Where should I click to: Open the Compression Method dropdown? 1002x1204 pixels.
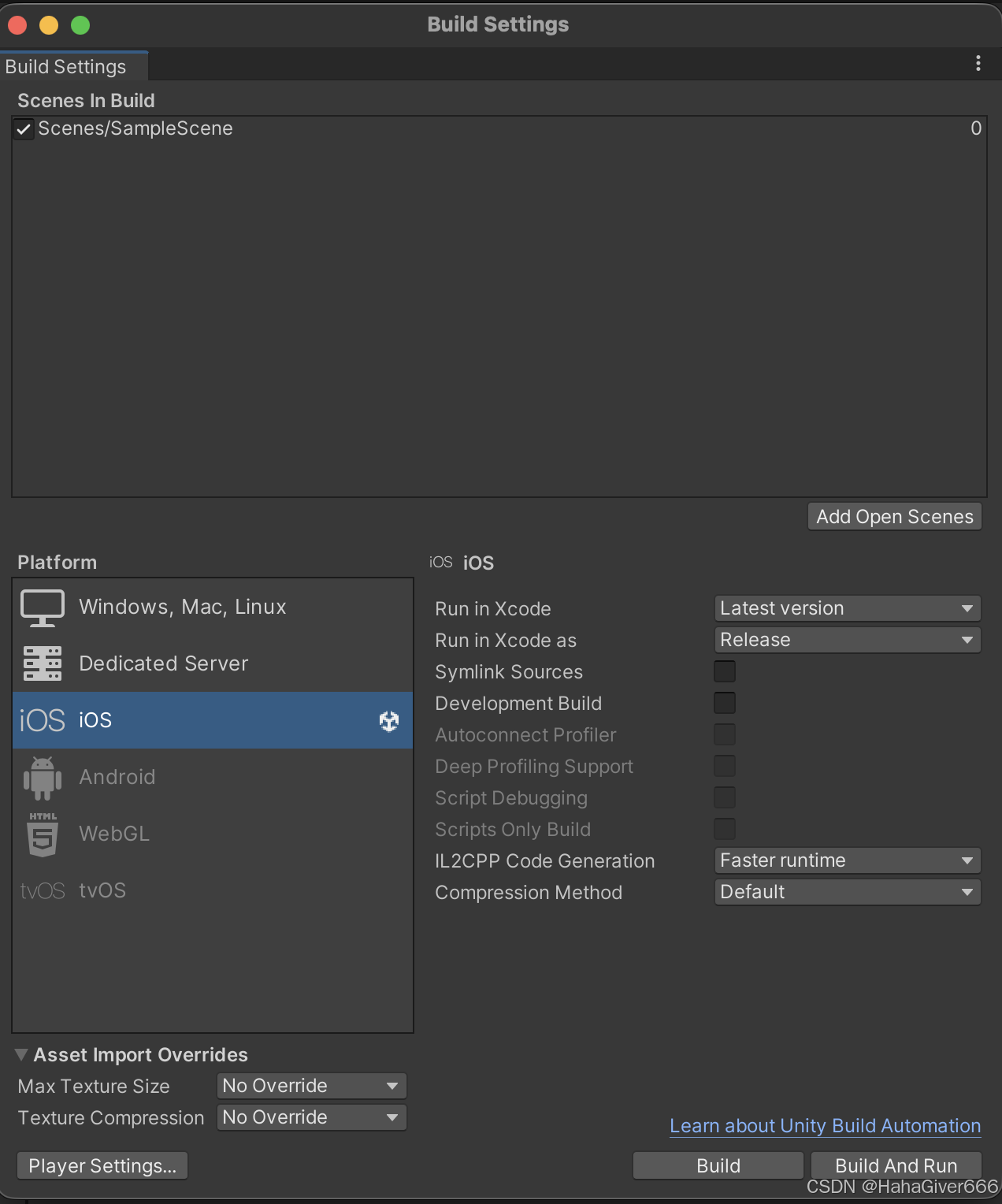(x=848, y=892)
